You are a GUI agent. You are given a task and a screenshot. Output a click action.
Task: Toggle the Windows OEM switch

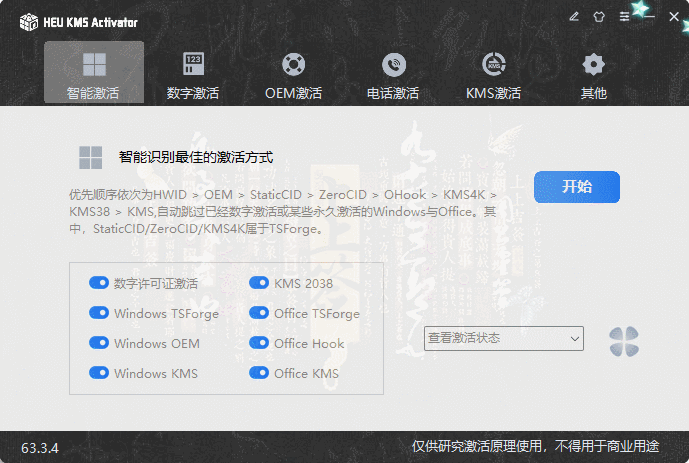tap(99, 343)
